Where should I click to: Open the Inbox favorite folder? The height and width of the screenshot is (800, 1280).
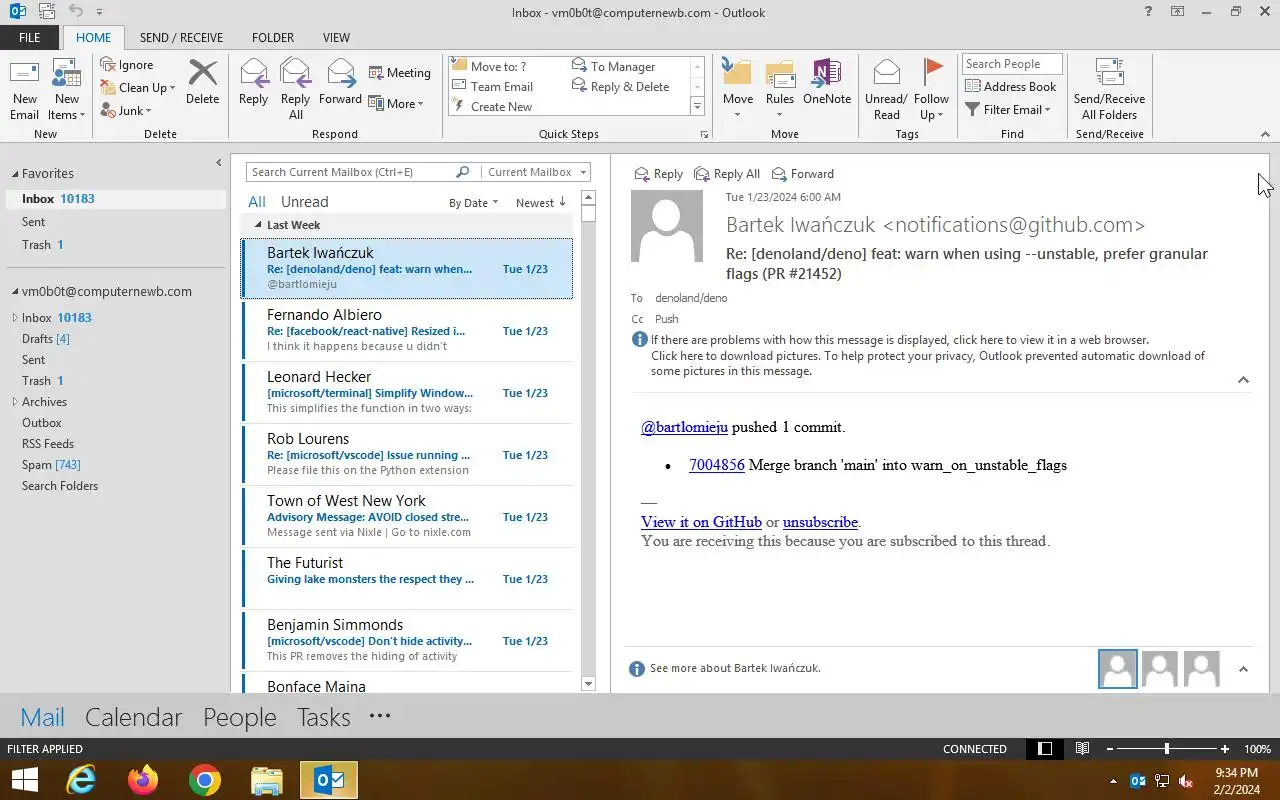115,199
